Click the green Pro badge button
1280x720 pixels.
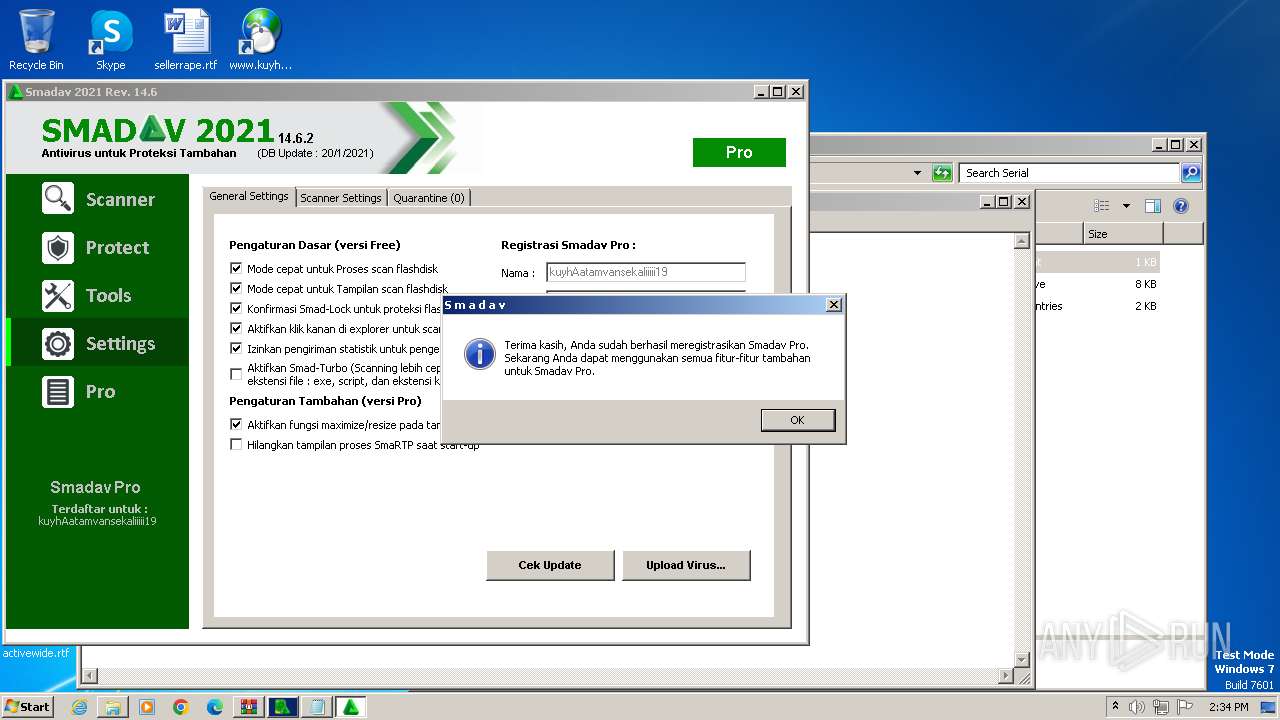click(x=739, y=152)
